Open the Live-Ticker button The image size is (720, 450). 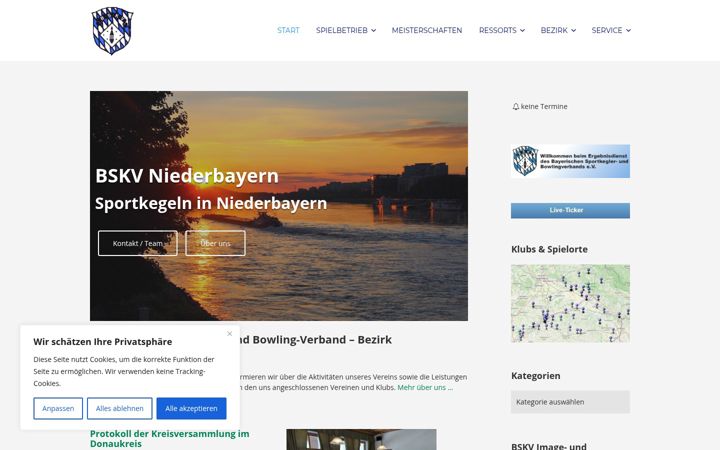pos(570,210)
